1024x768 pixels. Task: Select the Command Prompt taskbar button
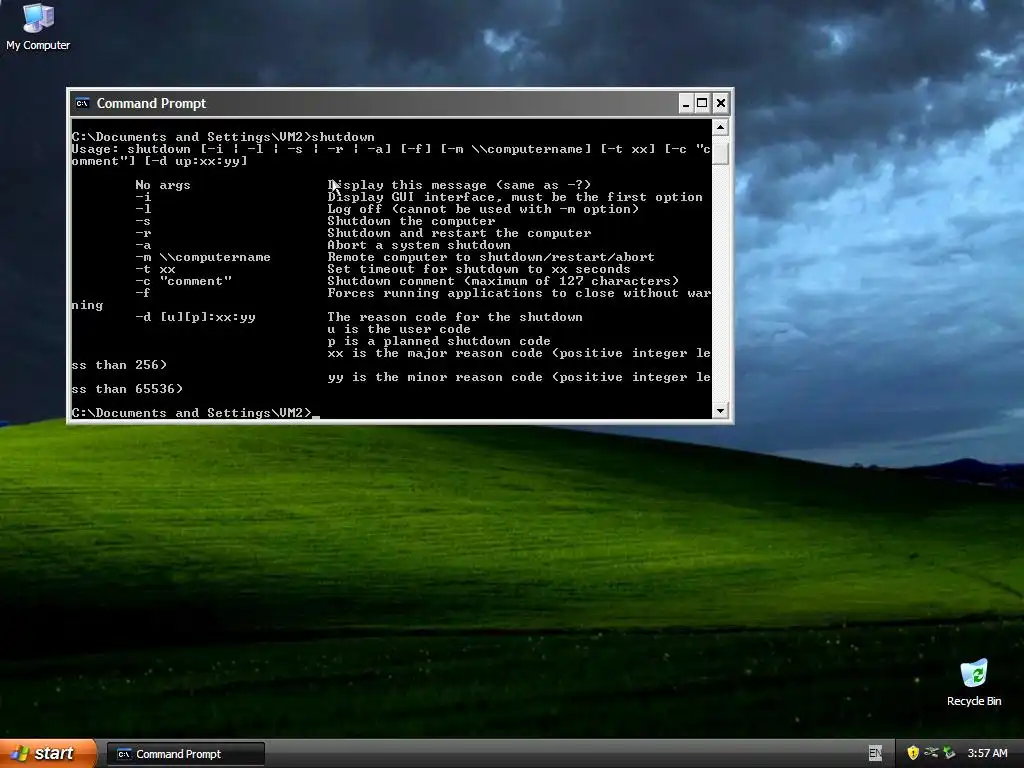tap(186, 754)
